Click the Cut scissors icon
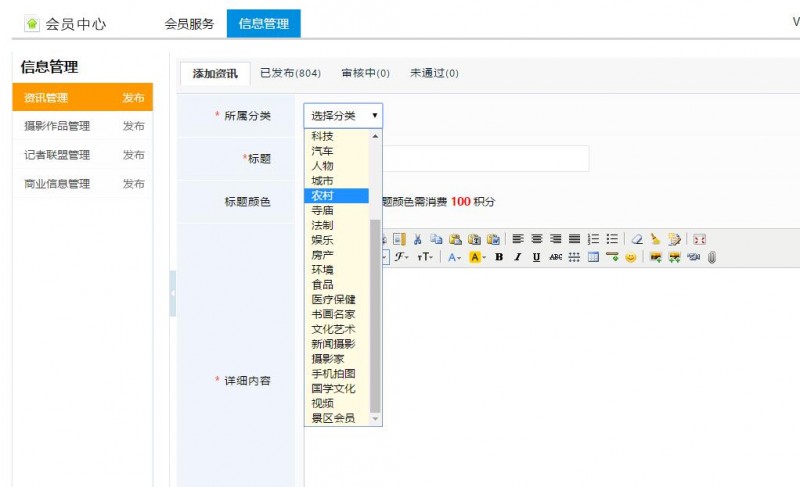This screenshot has height=487, width=800. [x=417, y=239]
